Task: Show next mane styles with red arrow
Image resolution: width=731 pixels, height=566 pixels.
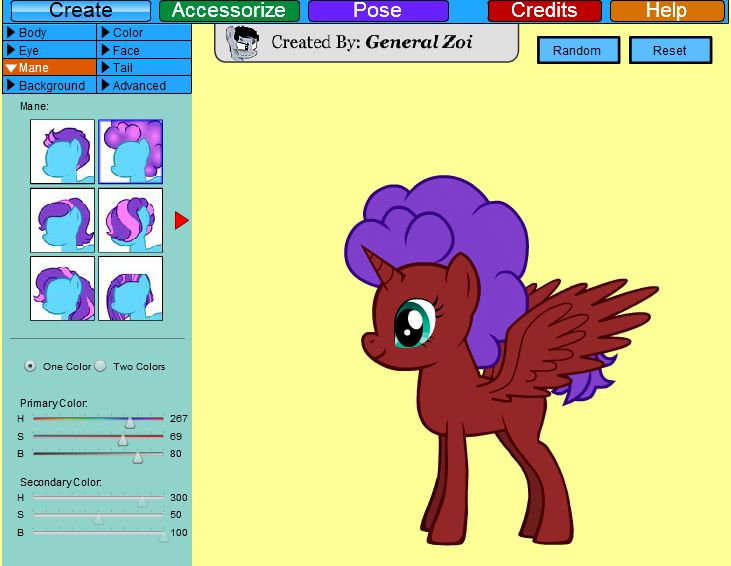Action: pyautogui.click(x=181, y=220)
